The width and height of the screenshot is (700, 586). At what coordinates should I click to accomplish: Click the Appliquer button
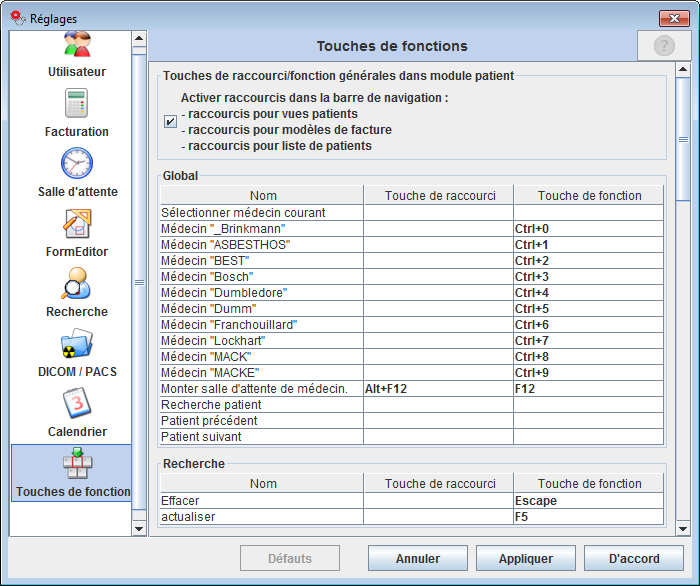[525, 559]
